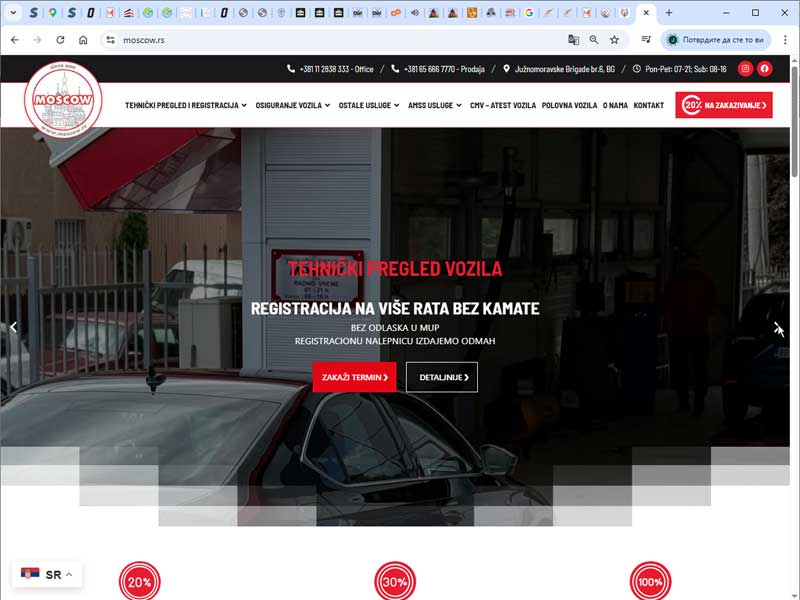Click the zoom magnifier icon in address bar
This screenshot has width=800, height=600.
pos(594,40)
